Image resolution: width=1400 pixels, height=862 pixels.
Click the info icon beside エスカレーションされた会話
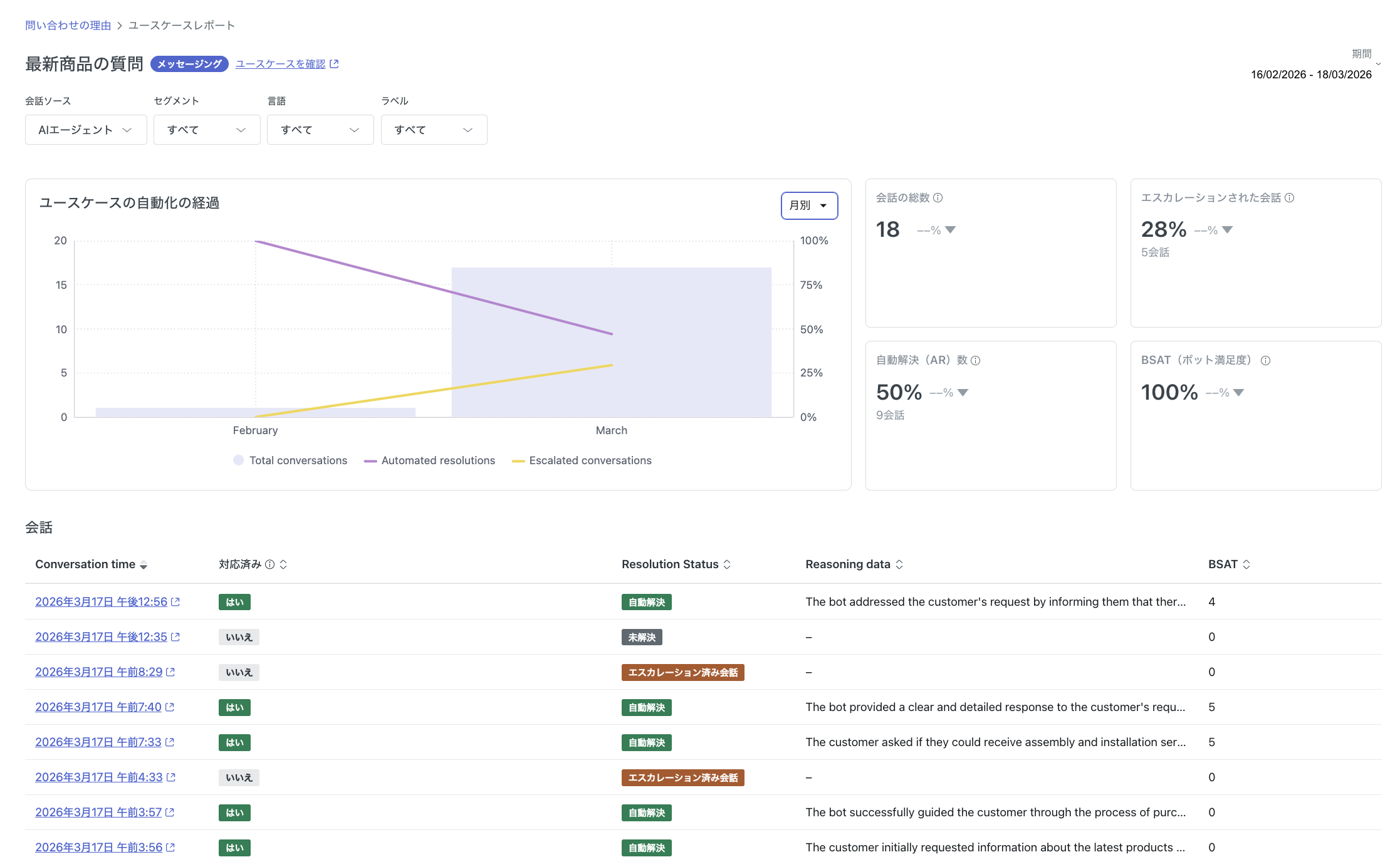point(1289,197)
